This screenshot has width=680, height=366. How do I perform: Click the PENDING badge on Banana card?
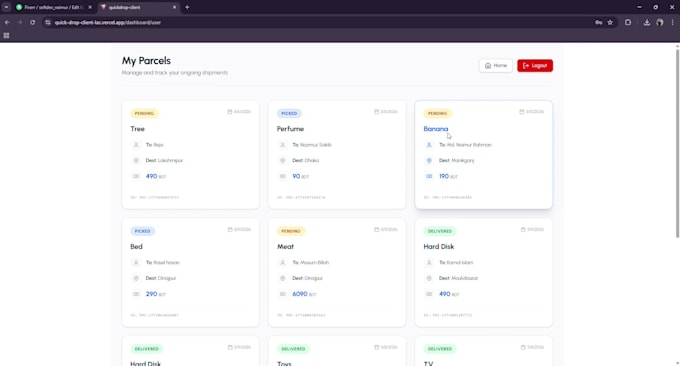437,113
